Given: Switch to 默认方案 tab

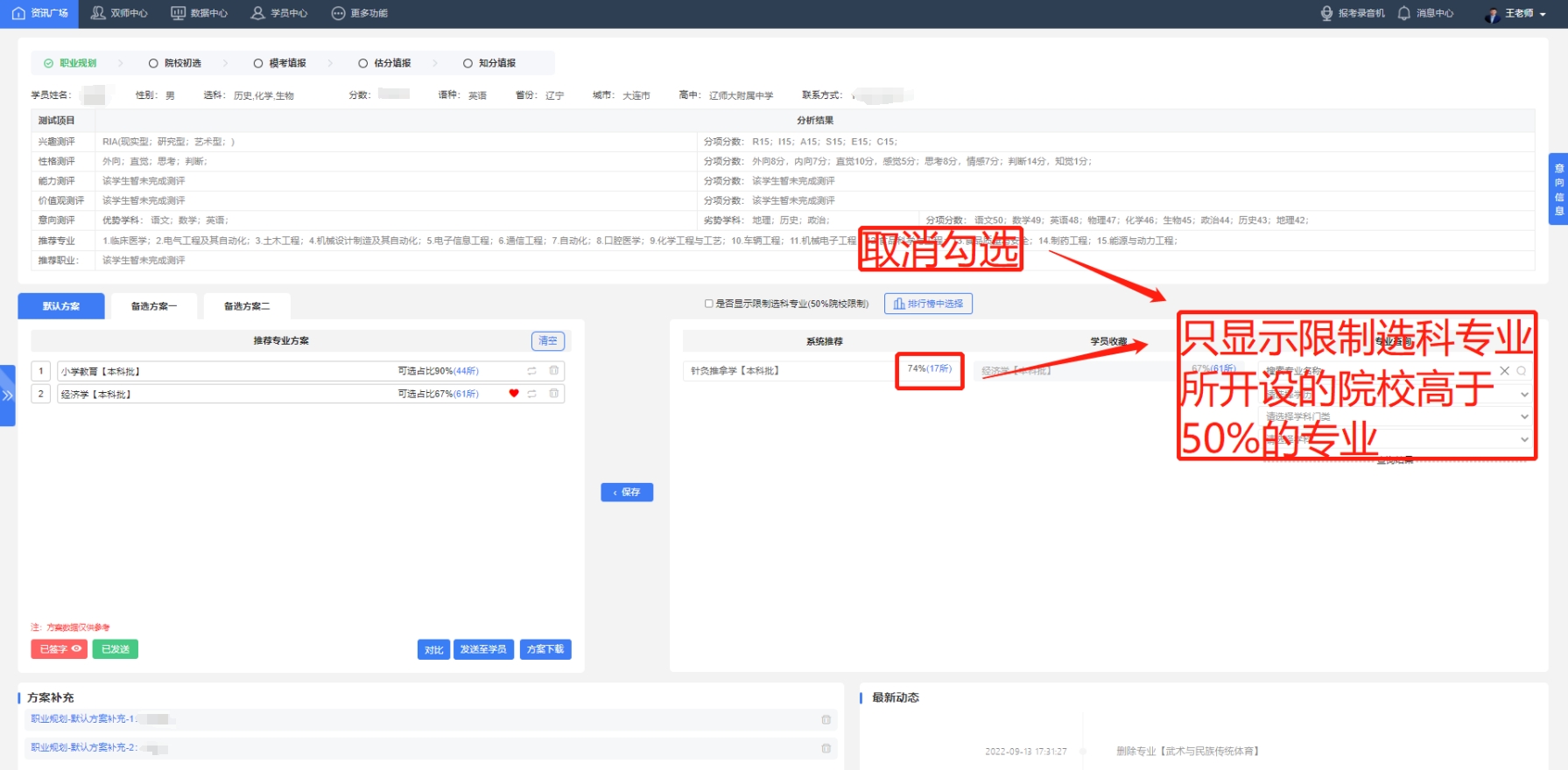Looking at the screenshot, I should [61, 306].
